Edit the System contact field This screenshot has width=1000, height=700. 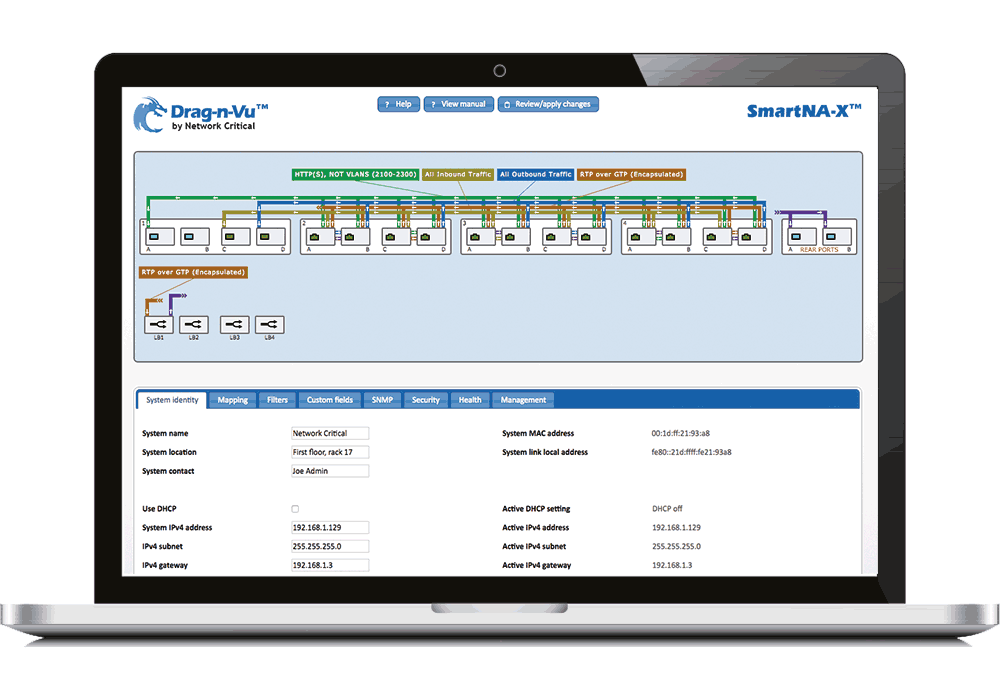(x=330, y=471)
